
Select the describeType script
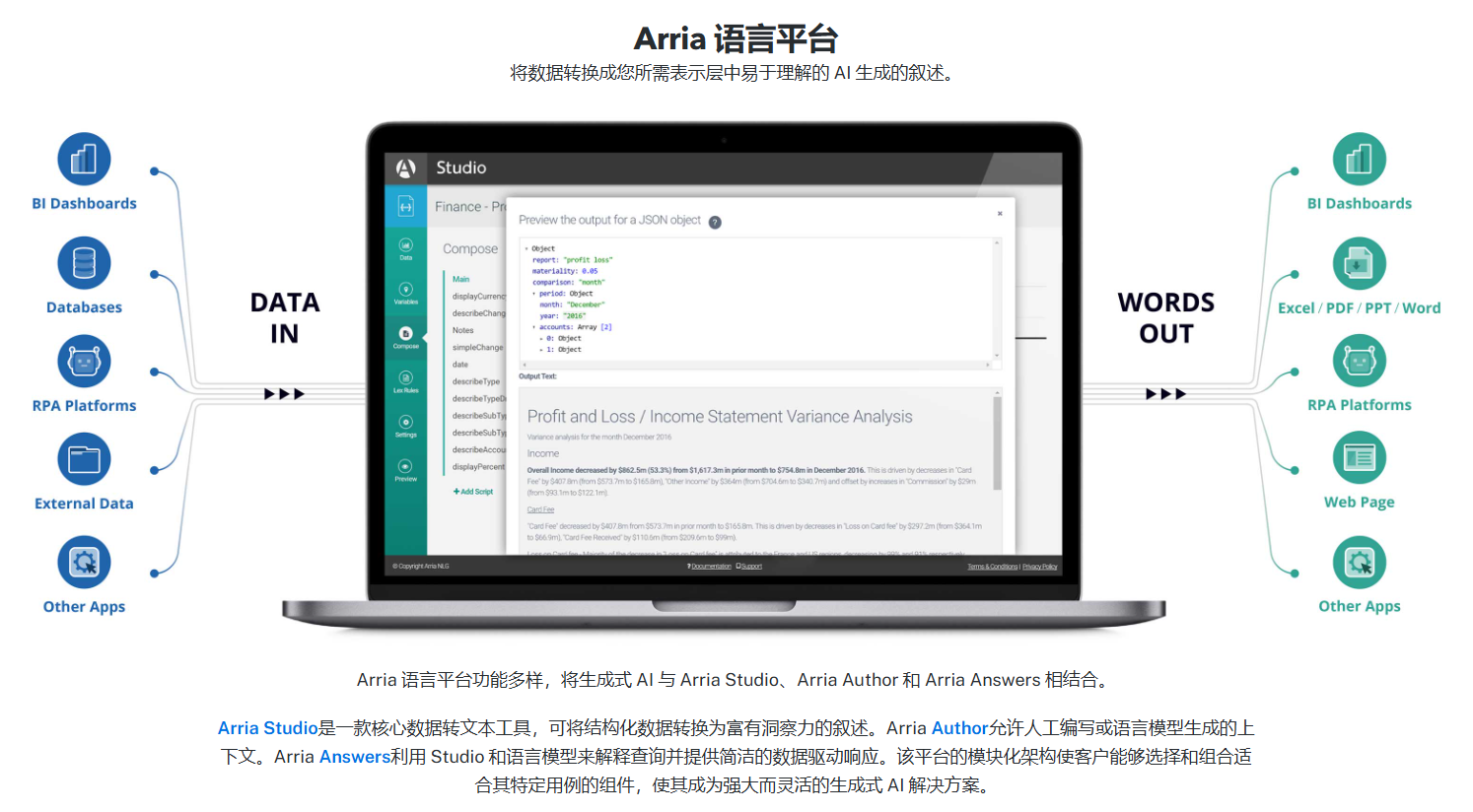pyautogui.click(x=476, y=381)
